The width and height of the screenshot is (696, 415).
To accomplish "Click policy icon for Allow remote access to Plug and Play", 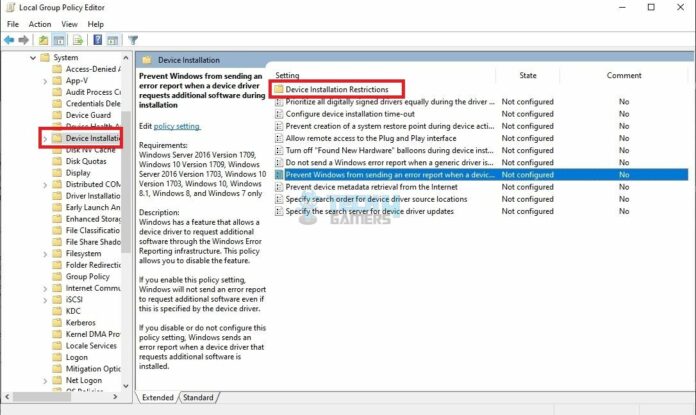I will [279, 138].
